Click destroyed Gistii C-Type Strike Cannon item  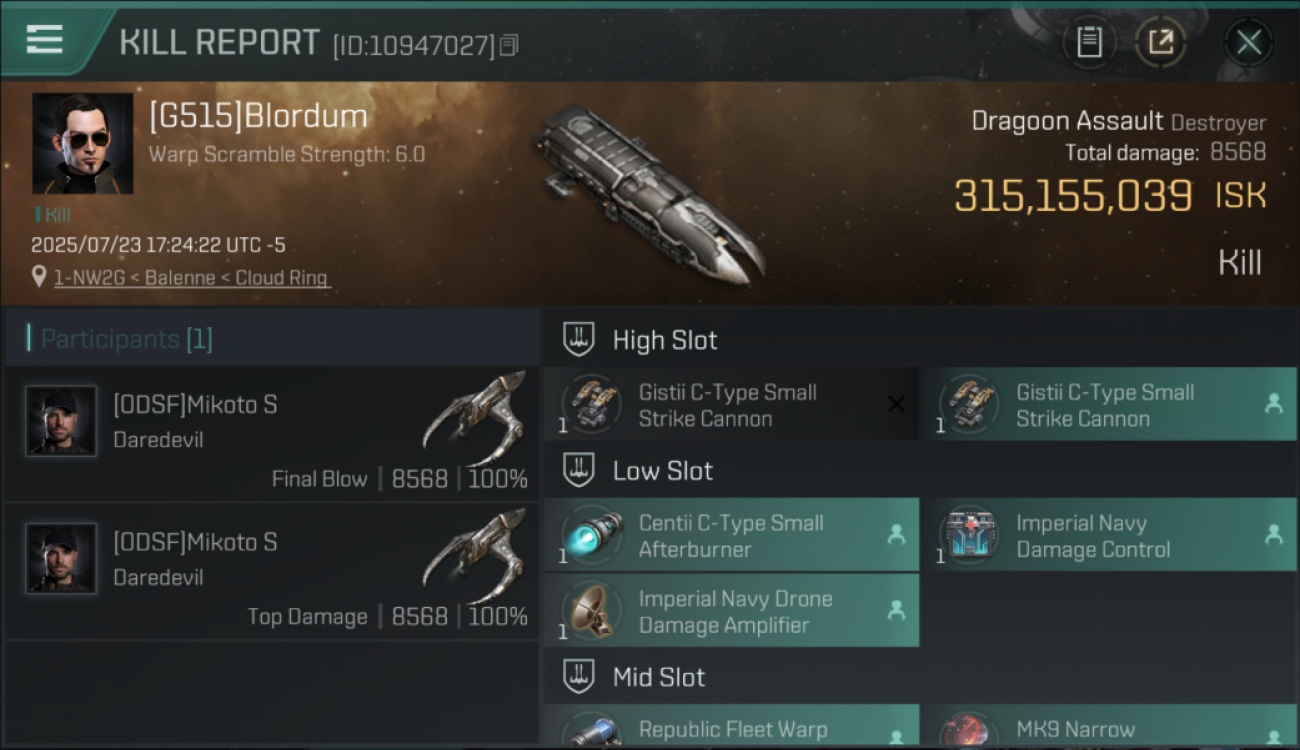731,404
